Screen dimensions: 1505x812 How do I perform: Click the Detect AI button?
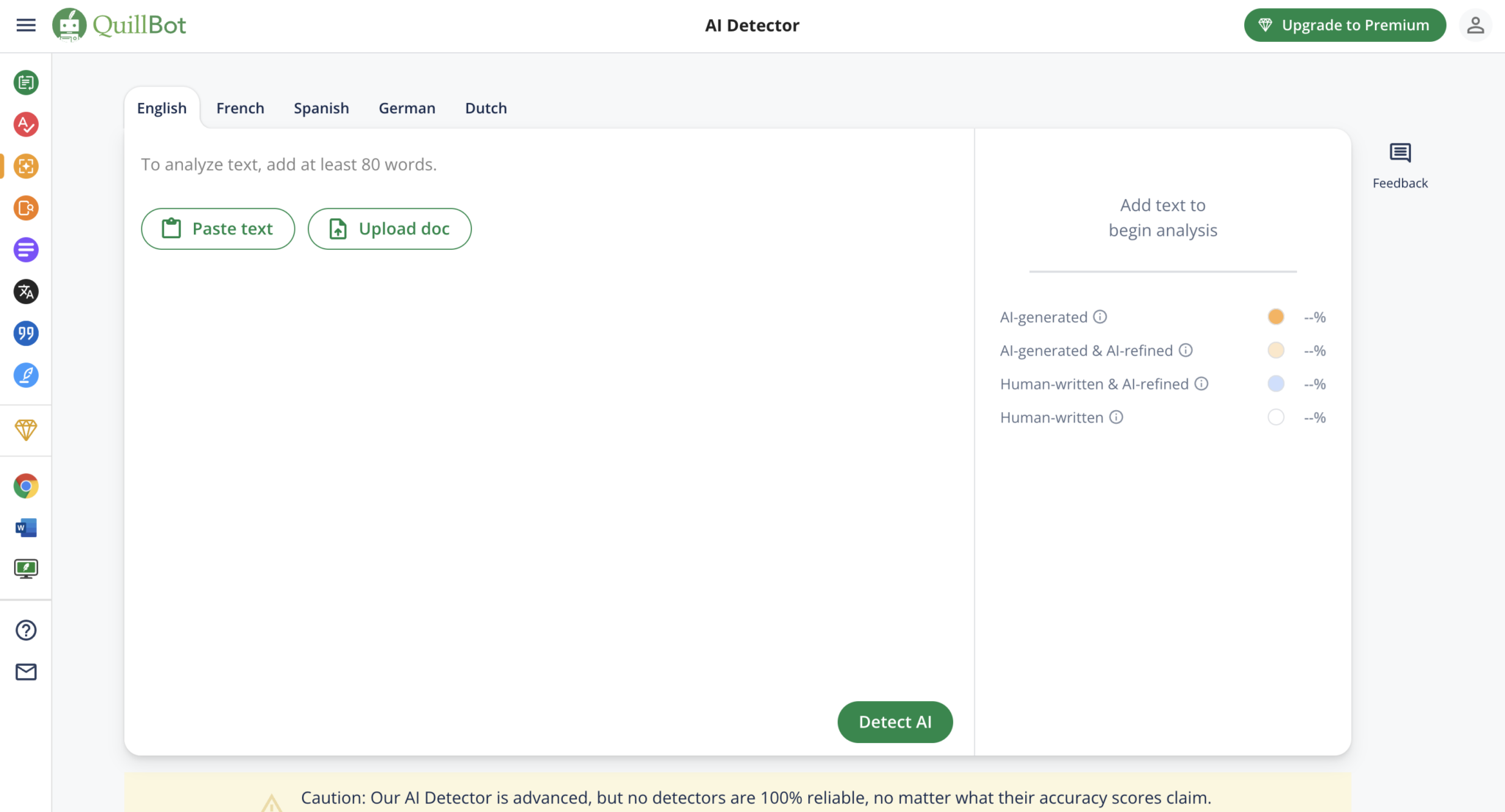[895, 722]
